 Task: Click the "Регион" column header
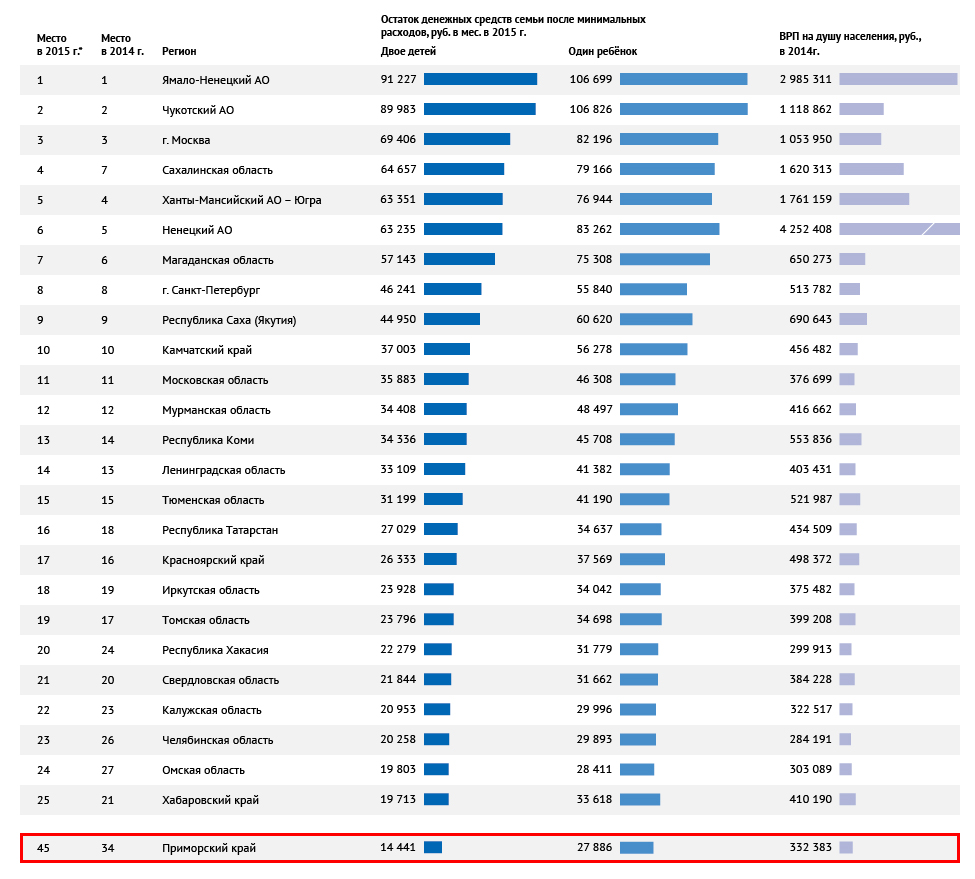click(179, 51)
